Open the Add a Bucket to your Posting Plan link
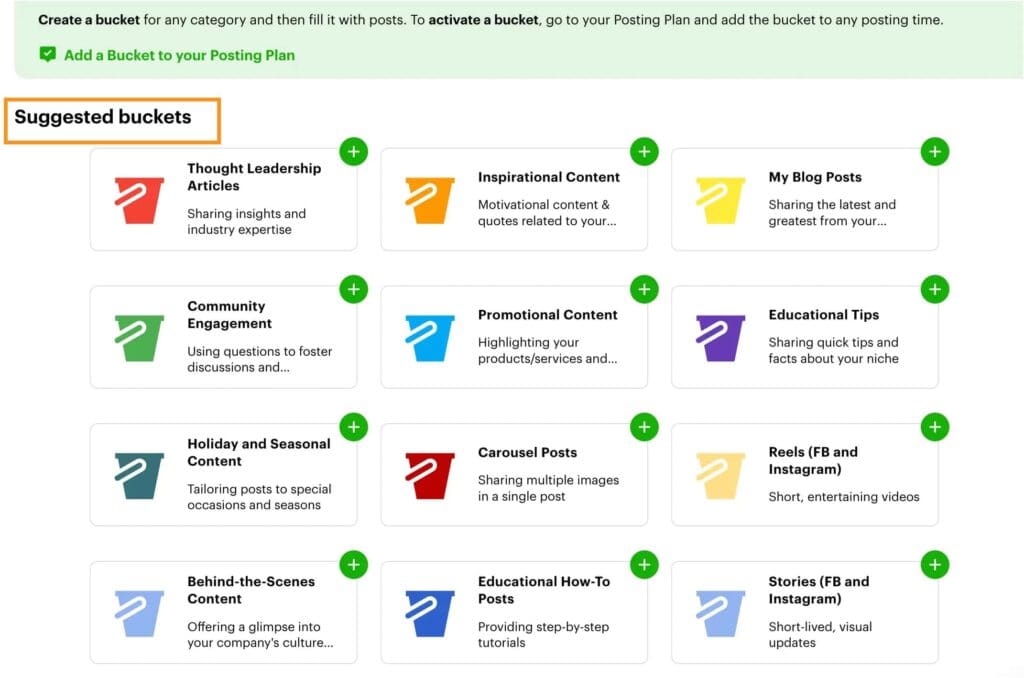1024x678 pixels. coord(180,55)
